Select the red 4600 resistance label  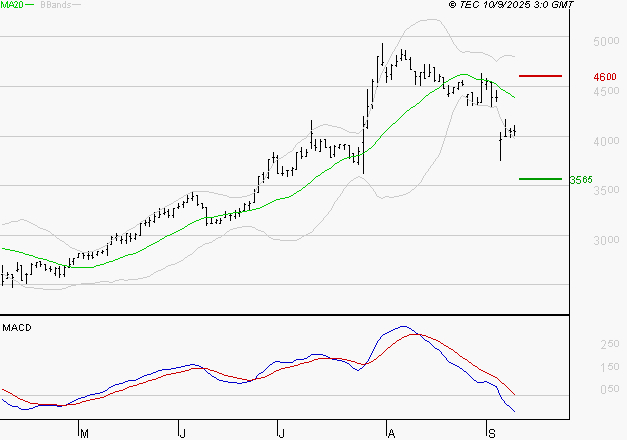(x=605, y=76)
